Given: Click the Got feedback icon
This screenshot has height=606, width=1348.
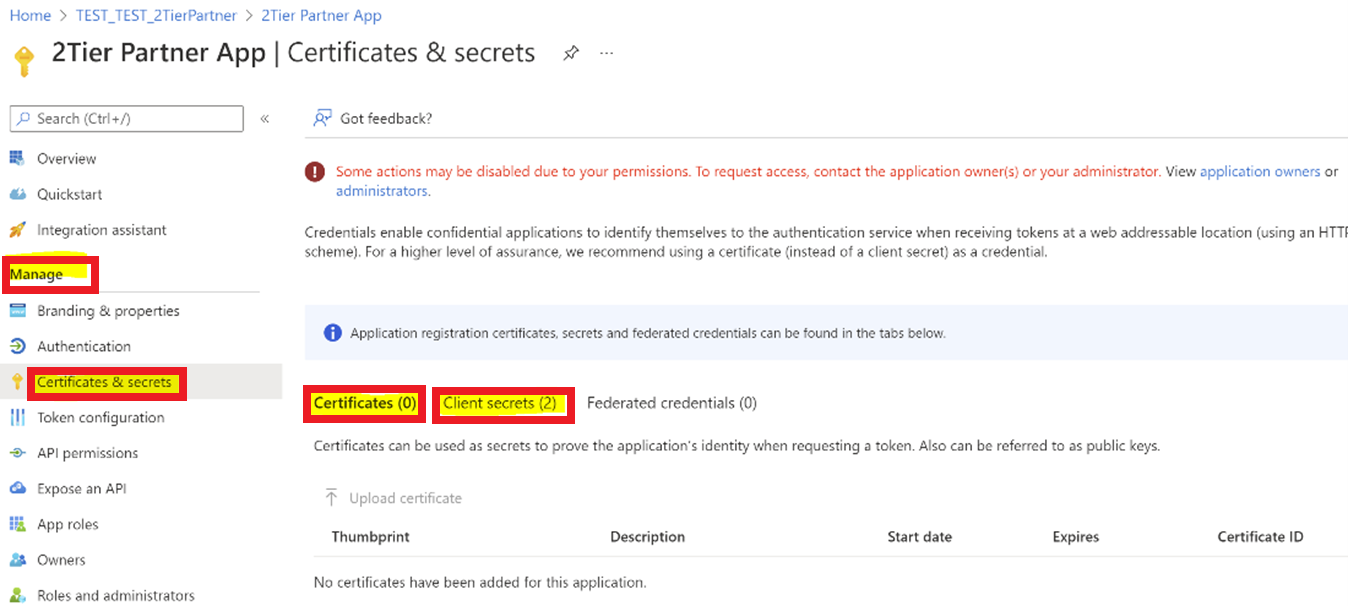Looking at the screenshot, I should click(x=322, y=118).
